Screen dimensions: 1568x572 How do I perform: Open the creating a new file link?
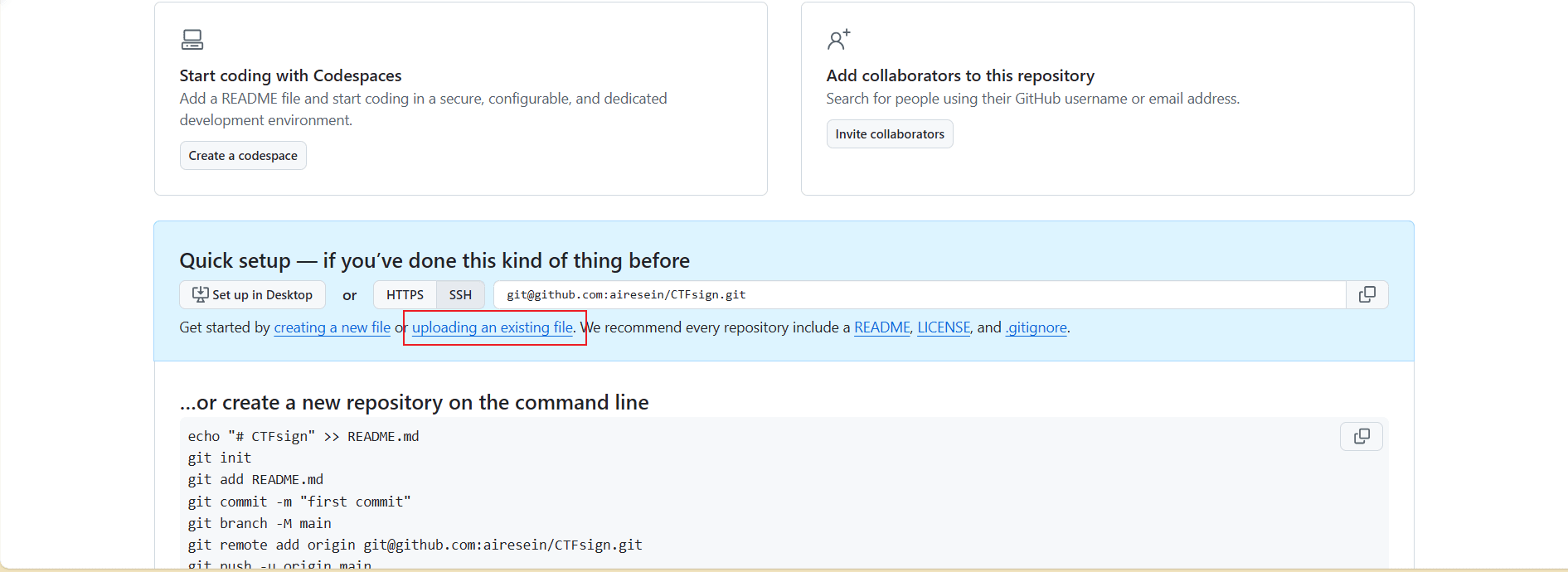point(332,327)
